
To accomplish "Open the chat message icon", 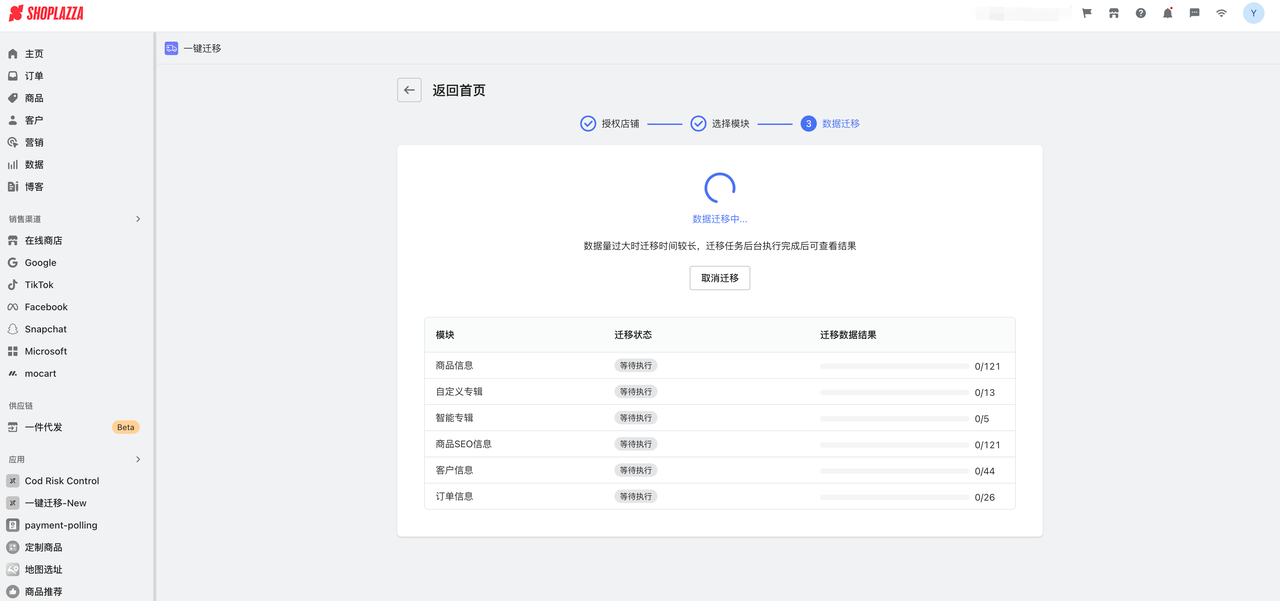I will 1194,13.
